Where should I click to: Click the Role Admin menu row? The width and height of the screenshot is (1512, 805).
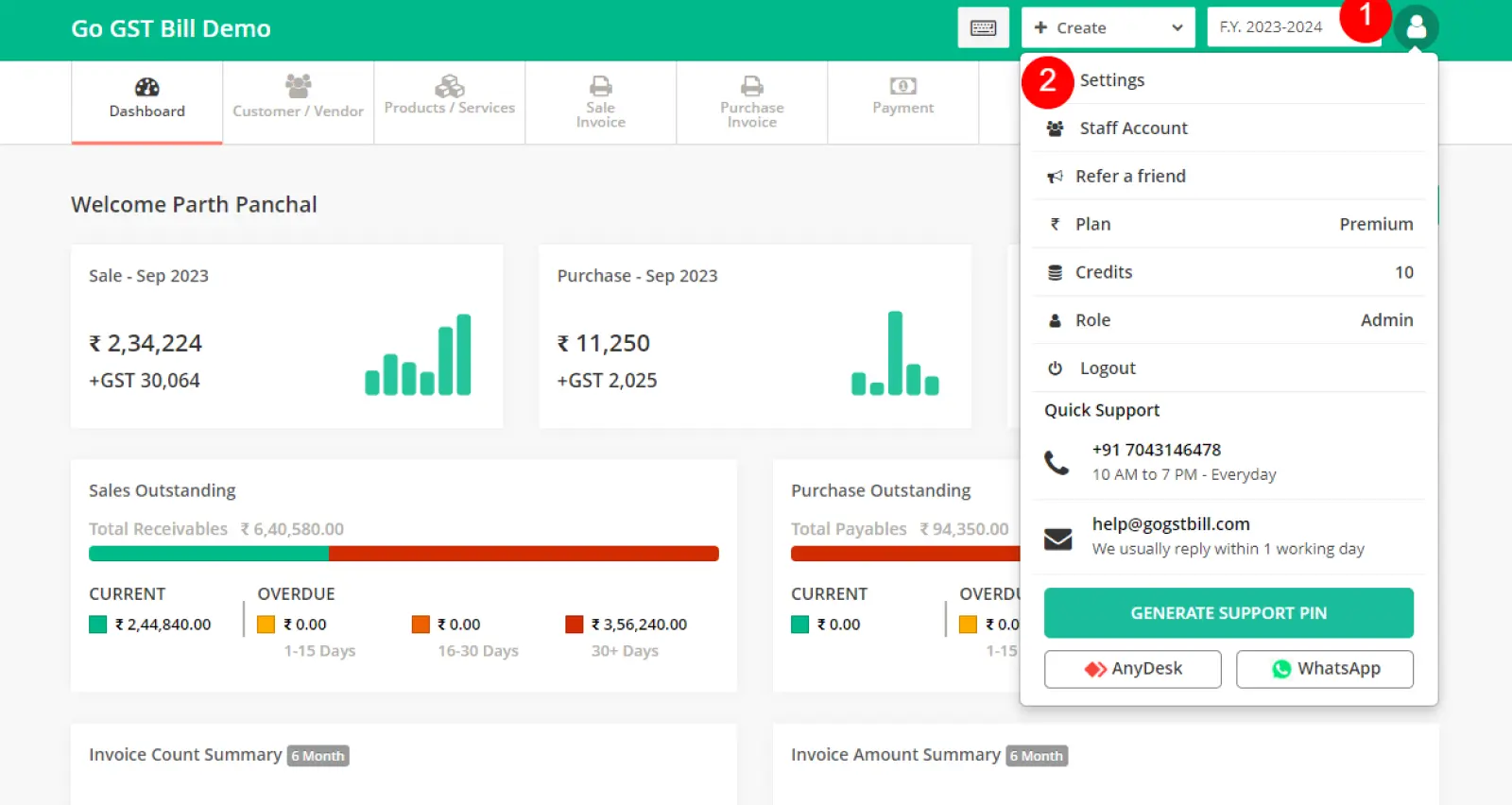[1228, 321]
